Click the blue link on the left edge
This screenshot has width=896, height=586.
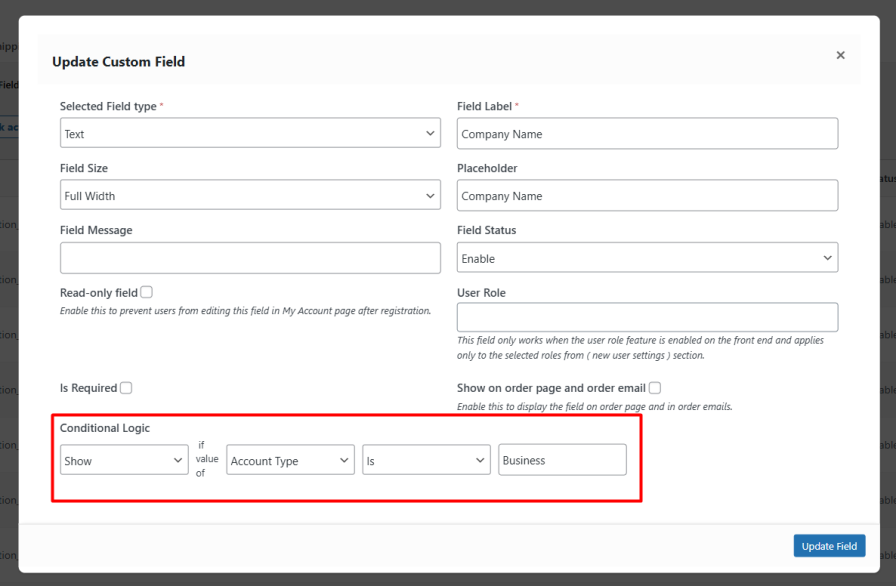8,127
